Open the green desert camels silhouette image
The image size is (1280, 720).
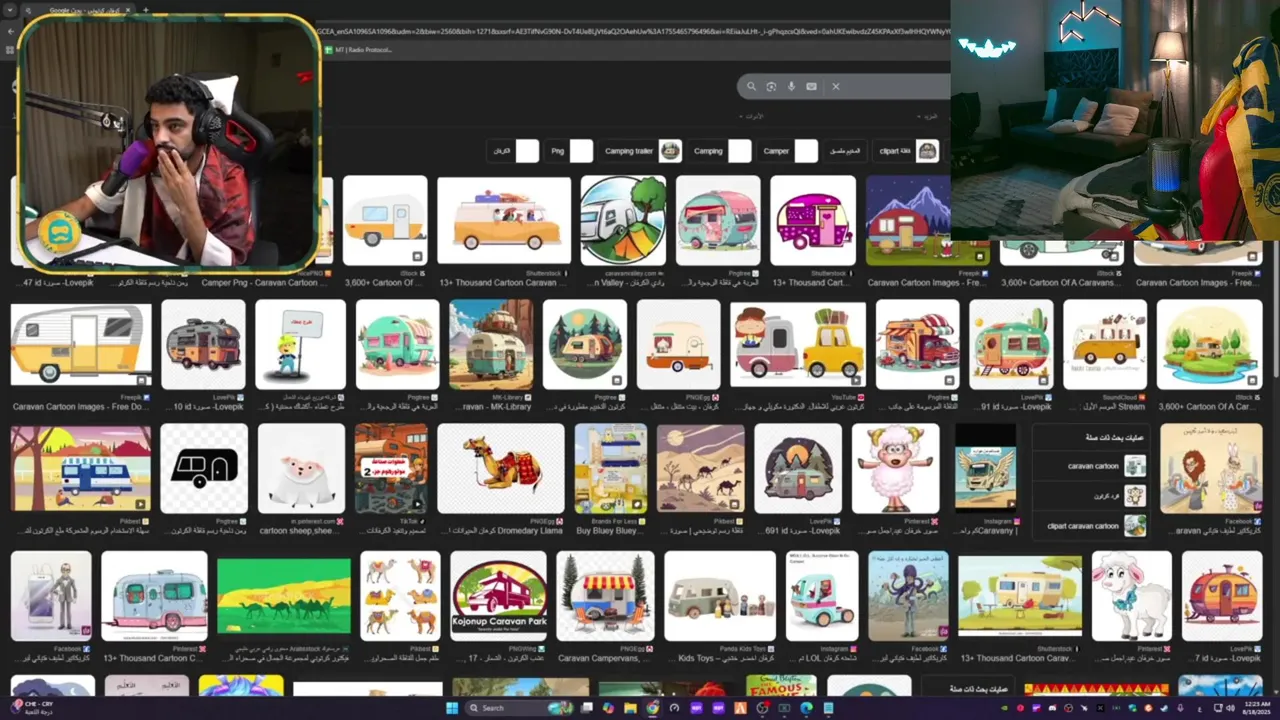[x=284, y=596]
